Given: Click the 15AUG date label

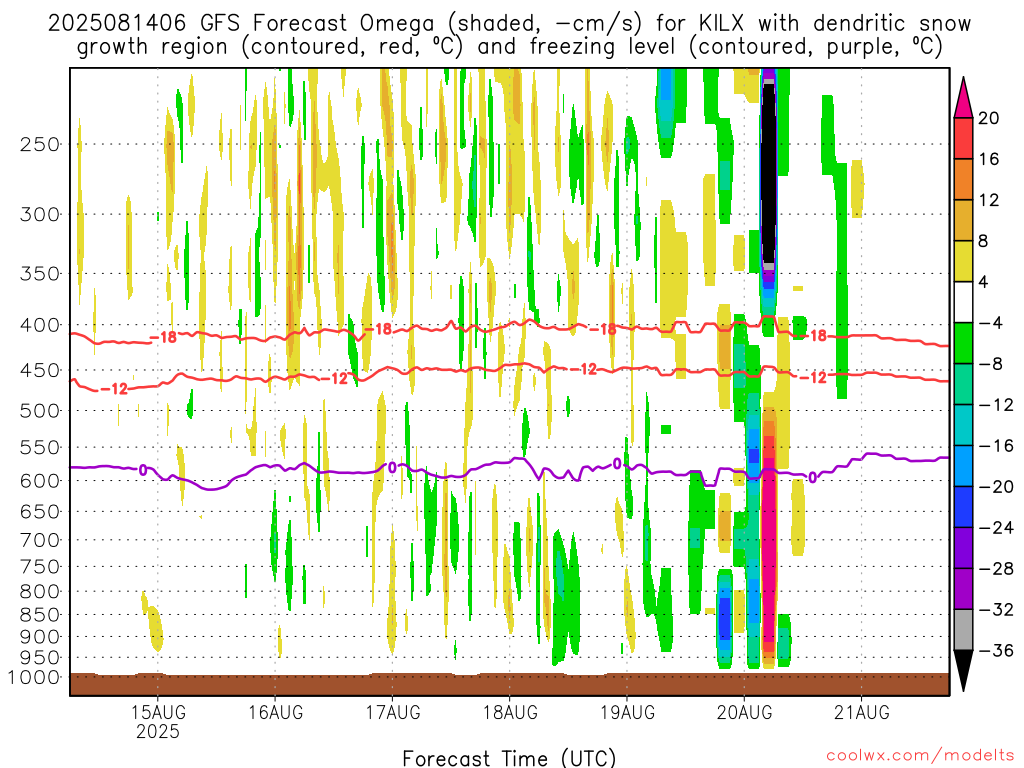Looking at the screenshot, I should point(157,712).
